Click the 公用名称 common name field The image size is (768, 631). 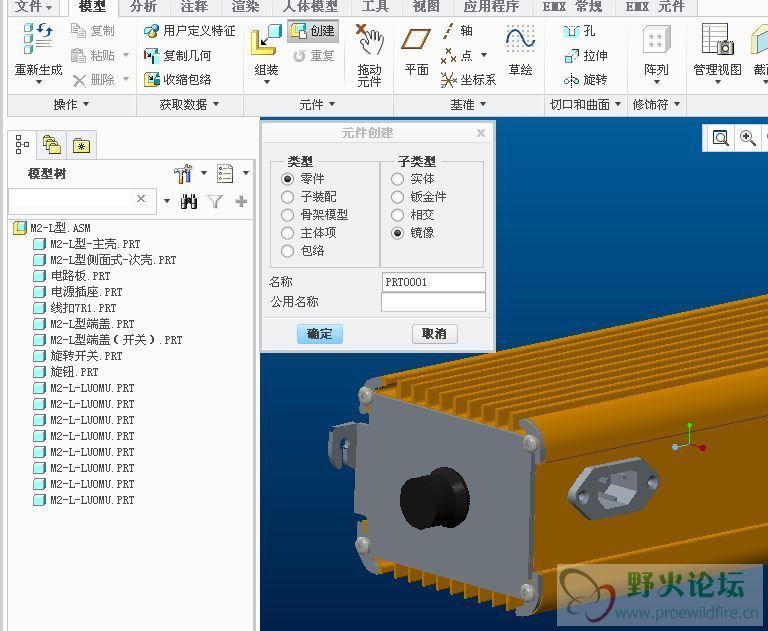(x=433, y=302)
